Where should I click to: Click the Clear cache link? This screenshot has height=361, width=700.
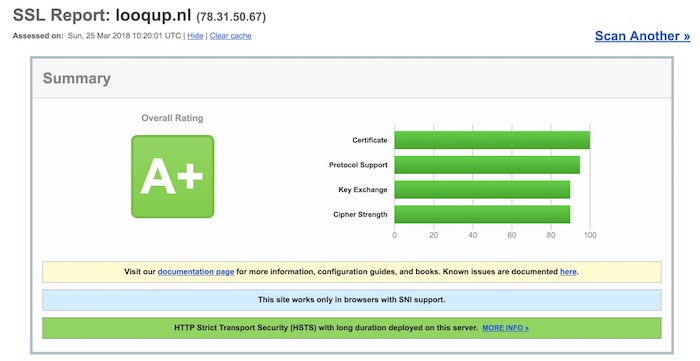pyautogui.click(x=230, y=36)
